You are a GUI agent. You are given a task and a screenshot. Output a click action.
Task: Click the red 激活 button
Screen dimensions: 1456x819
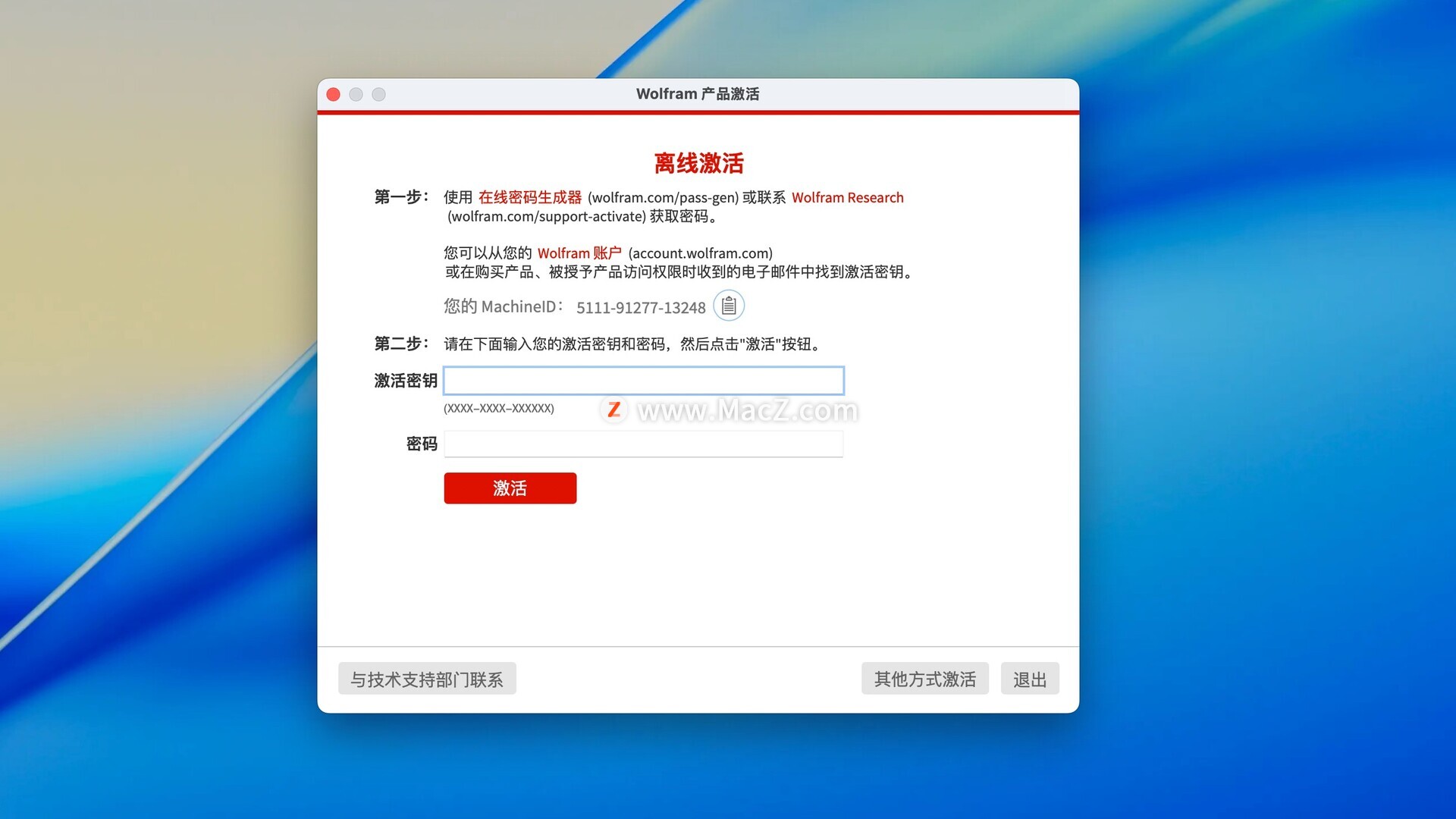point(510,488)
